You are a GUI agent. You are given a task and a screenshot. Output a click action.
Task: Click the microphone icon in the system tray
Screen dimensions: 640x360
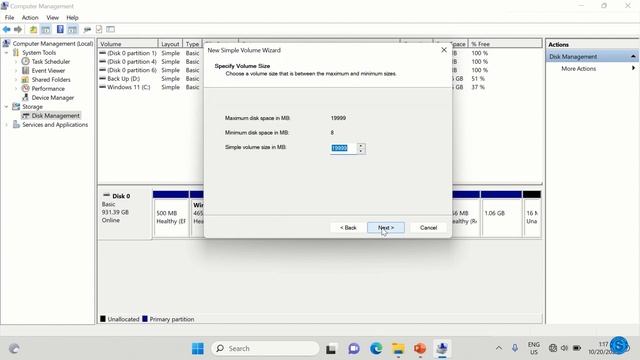(515, 348)
